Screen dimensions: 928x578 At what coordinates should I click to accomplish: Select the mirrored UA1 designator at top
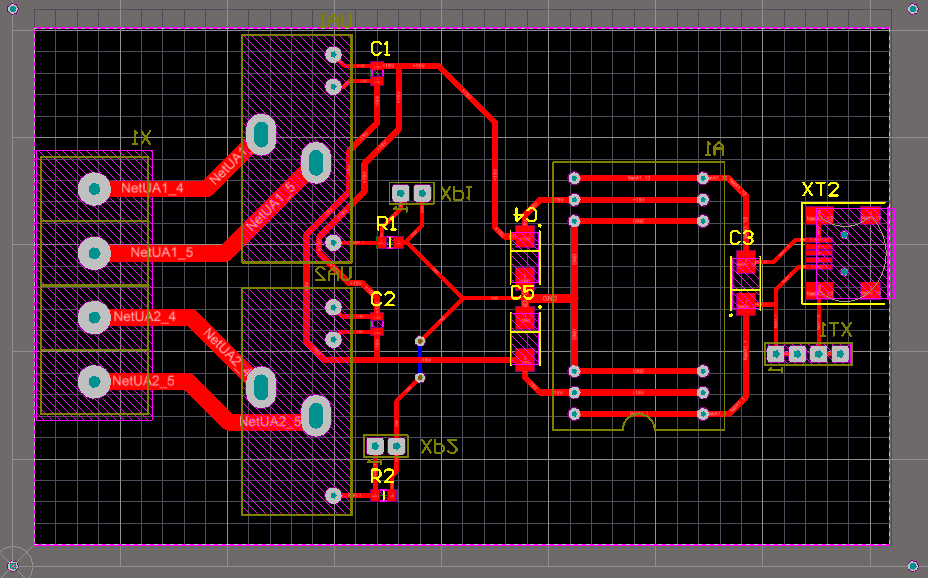pos(336,21)
